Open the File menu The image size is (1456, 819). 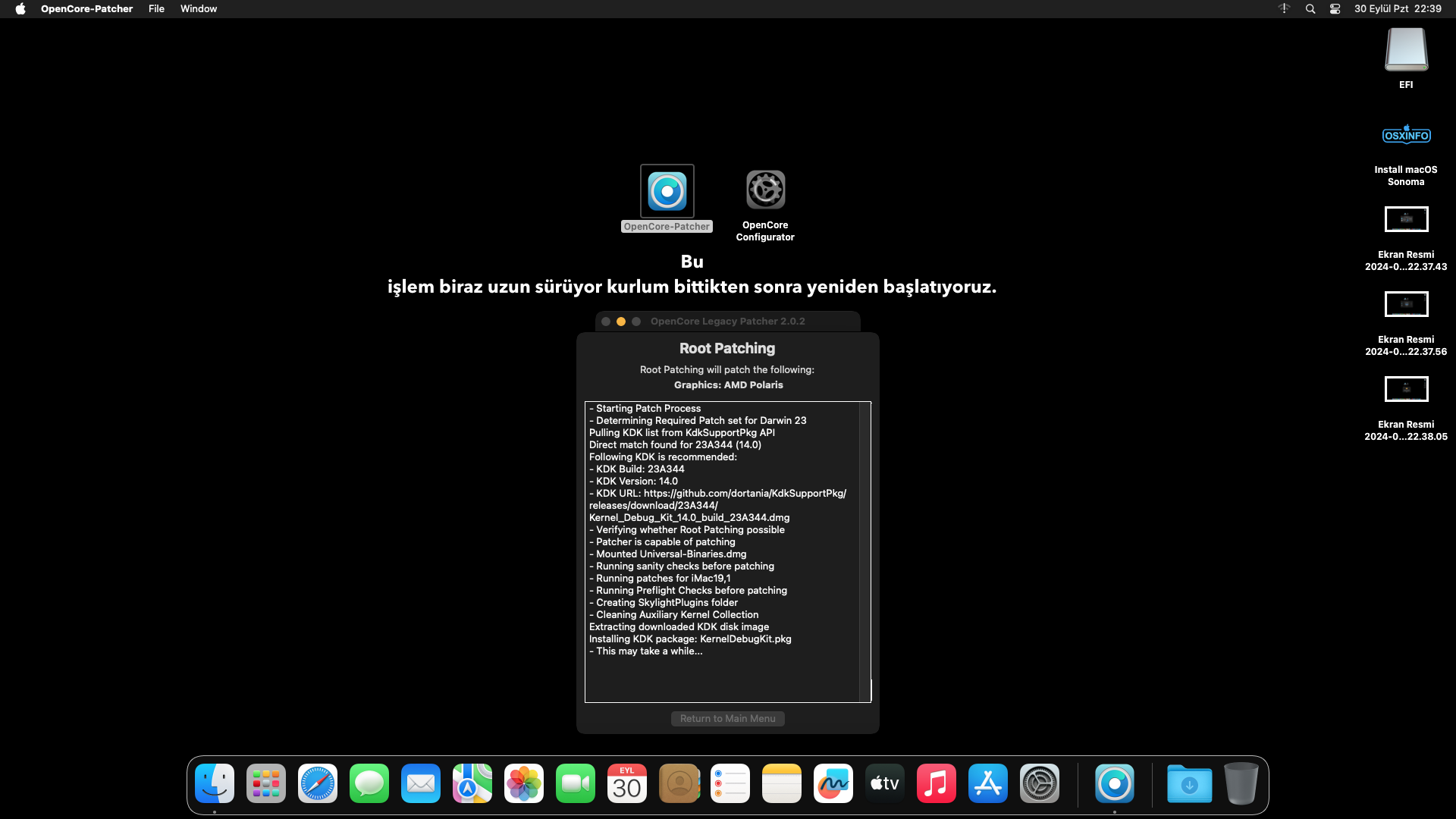pos(156,9)
